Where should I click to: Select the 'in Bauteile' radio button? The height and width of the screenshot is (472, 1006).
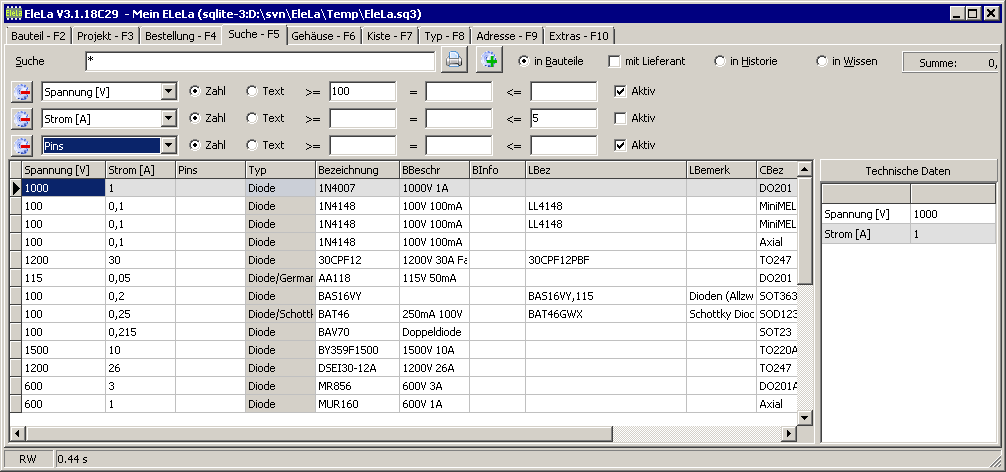[x=524, y=62]
